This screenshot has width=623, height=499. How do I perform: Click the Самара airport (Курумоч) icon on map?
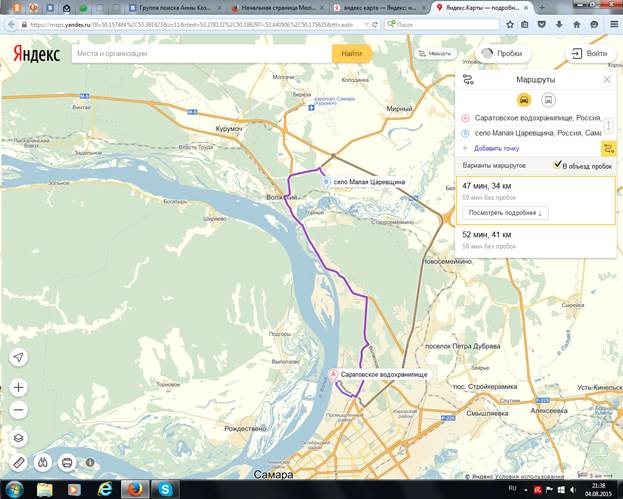click(x=312, y=107)
